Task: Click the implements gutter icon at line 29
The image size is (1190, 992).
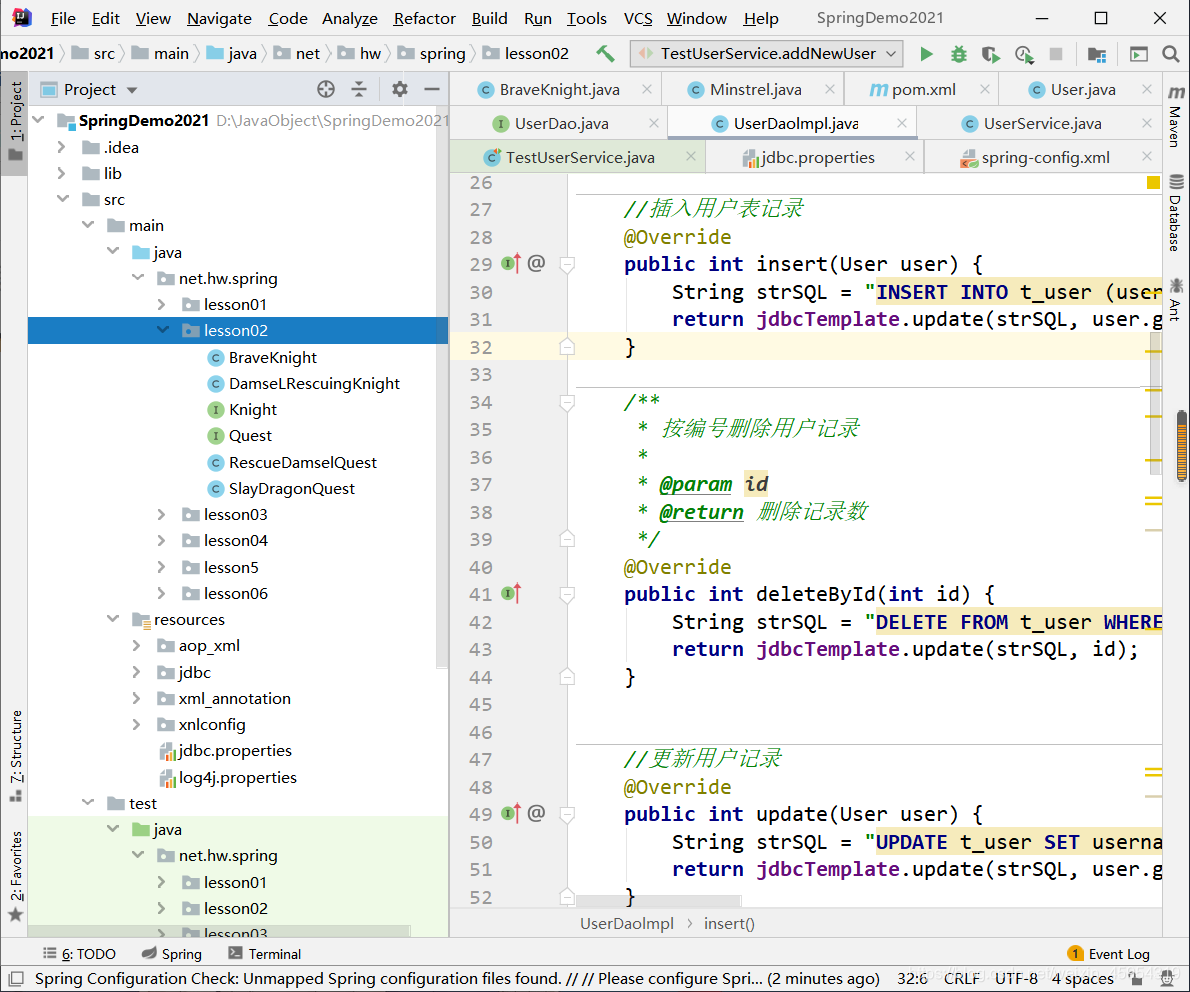Action: (x=512, y=263)
